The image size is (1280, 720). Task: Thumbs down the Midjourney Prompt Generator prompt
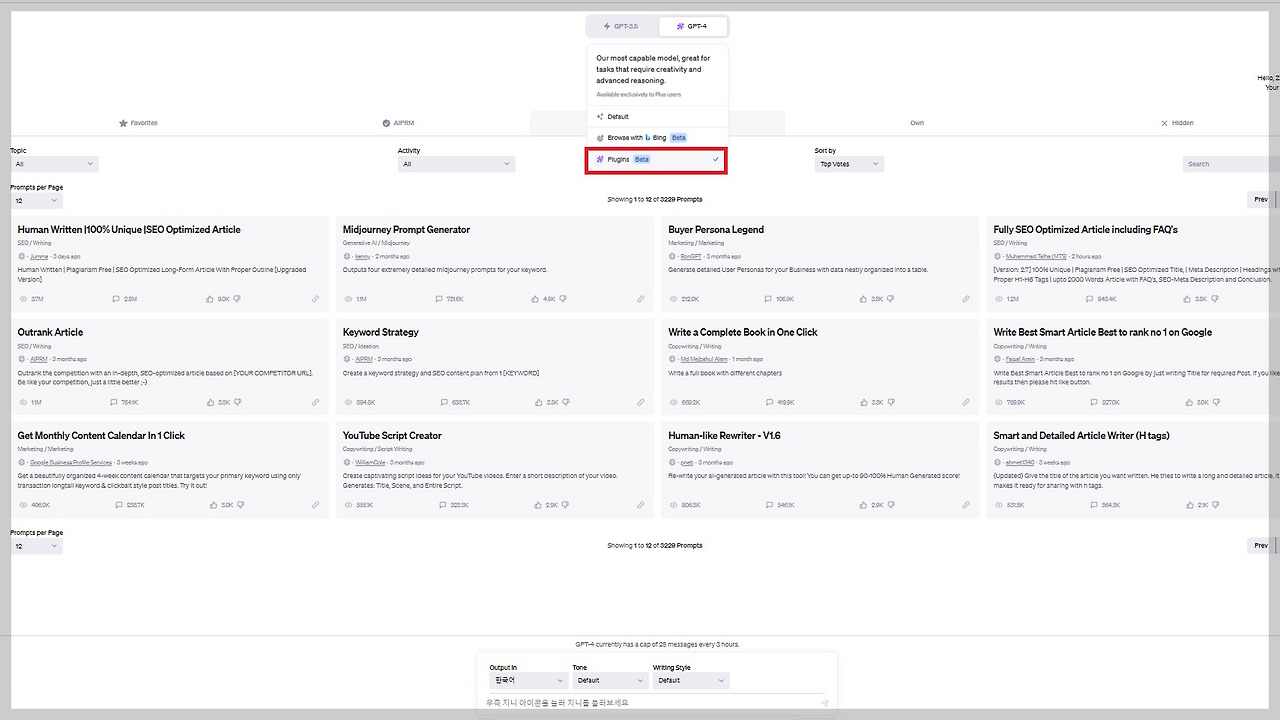pos(563,299)
